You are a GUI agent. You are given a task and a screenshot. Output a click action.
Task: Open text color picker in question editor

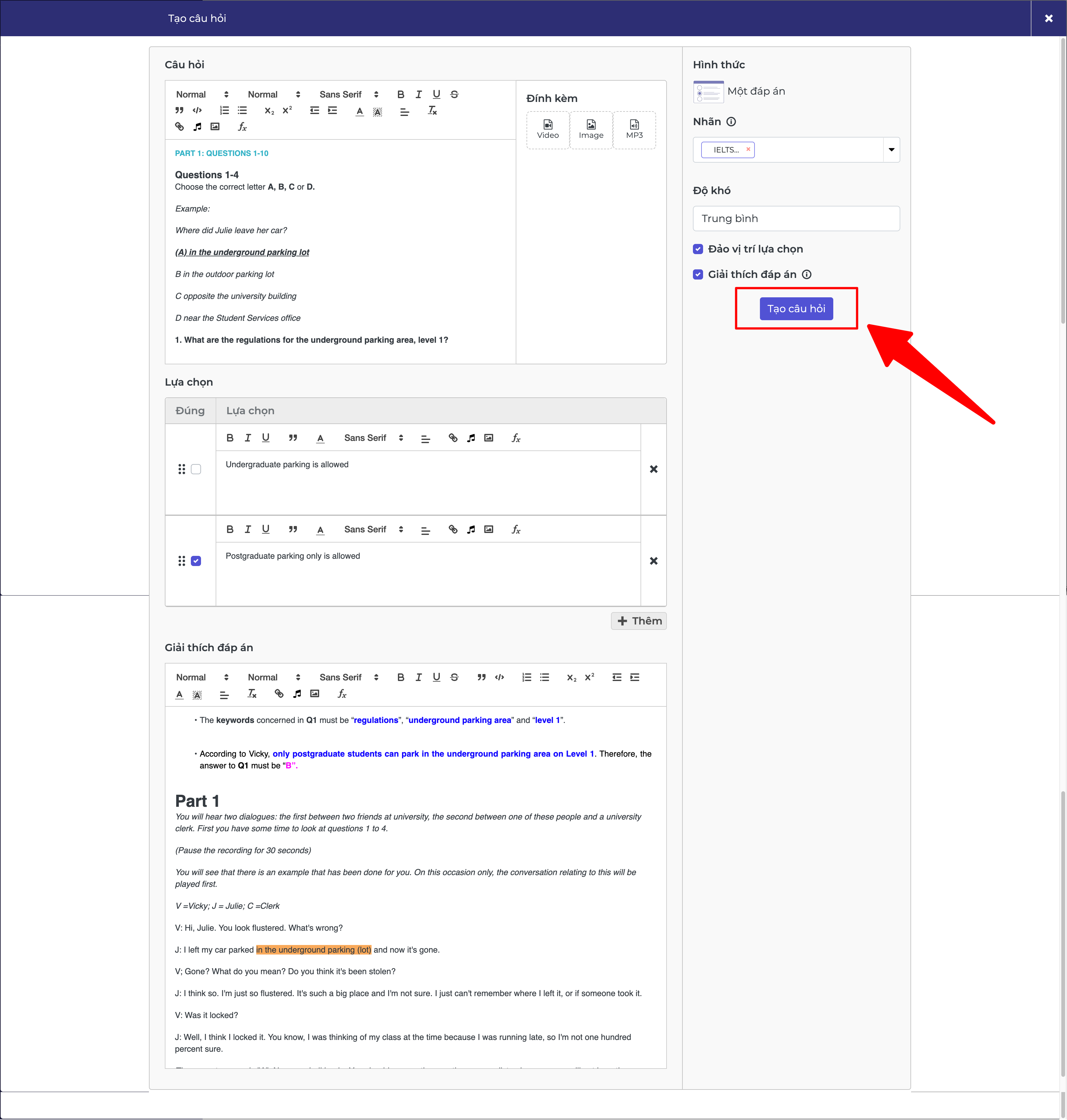tap(359, 111)
